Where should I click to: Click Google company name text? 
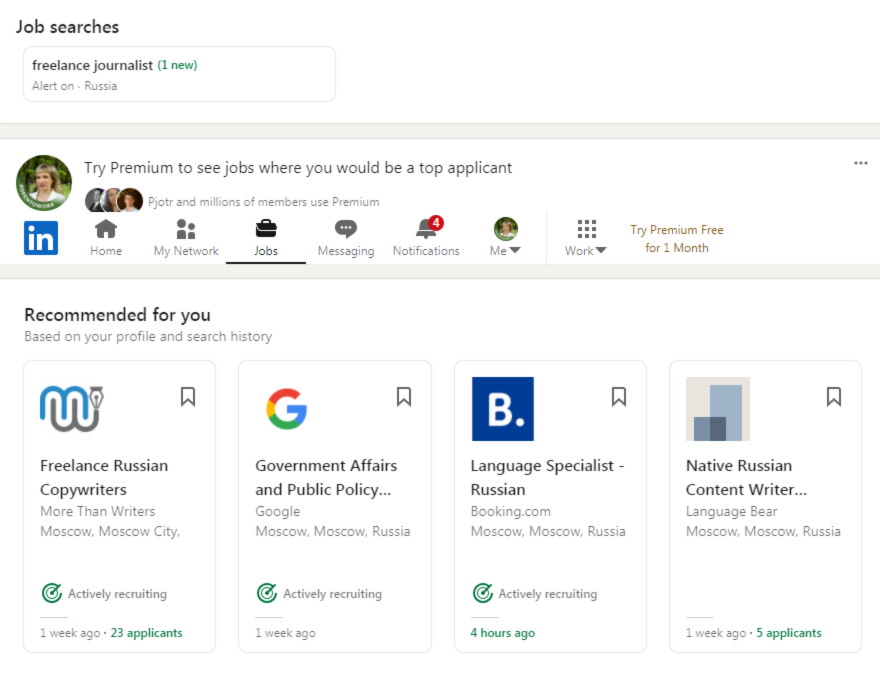point(278,512)
